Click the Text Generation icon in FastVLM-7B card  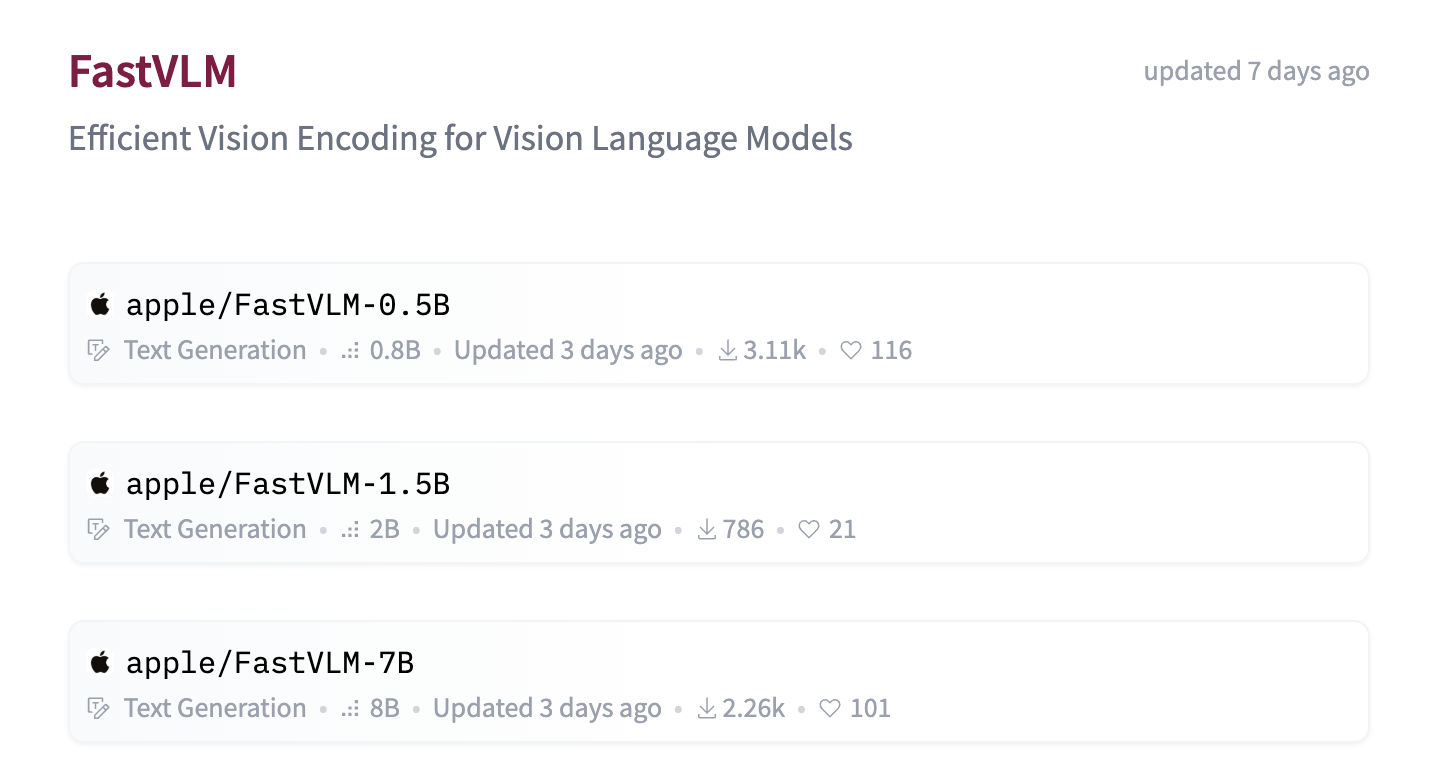98,709
